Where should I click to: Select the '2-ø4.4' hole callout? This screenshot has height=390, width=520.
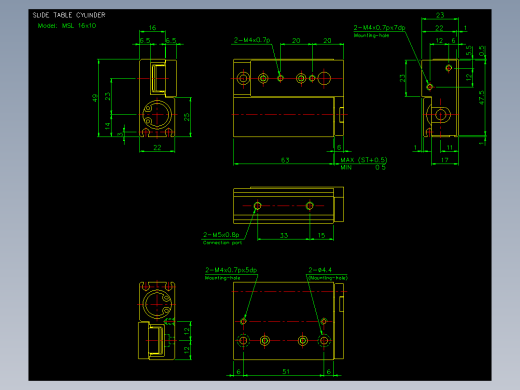[320, 270]
